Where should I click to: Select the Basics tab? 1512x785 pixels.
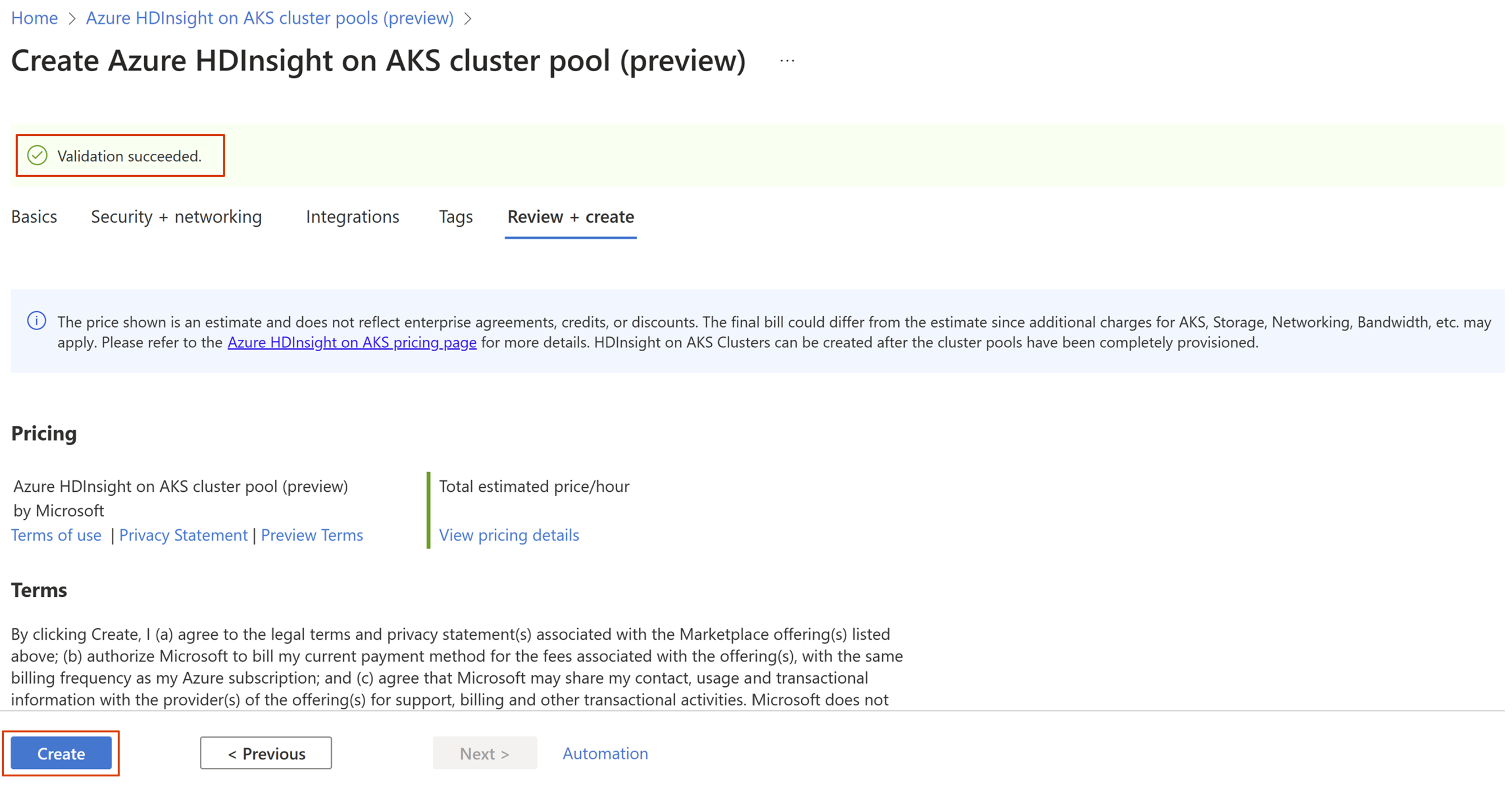tap(34, 215)
